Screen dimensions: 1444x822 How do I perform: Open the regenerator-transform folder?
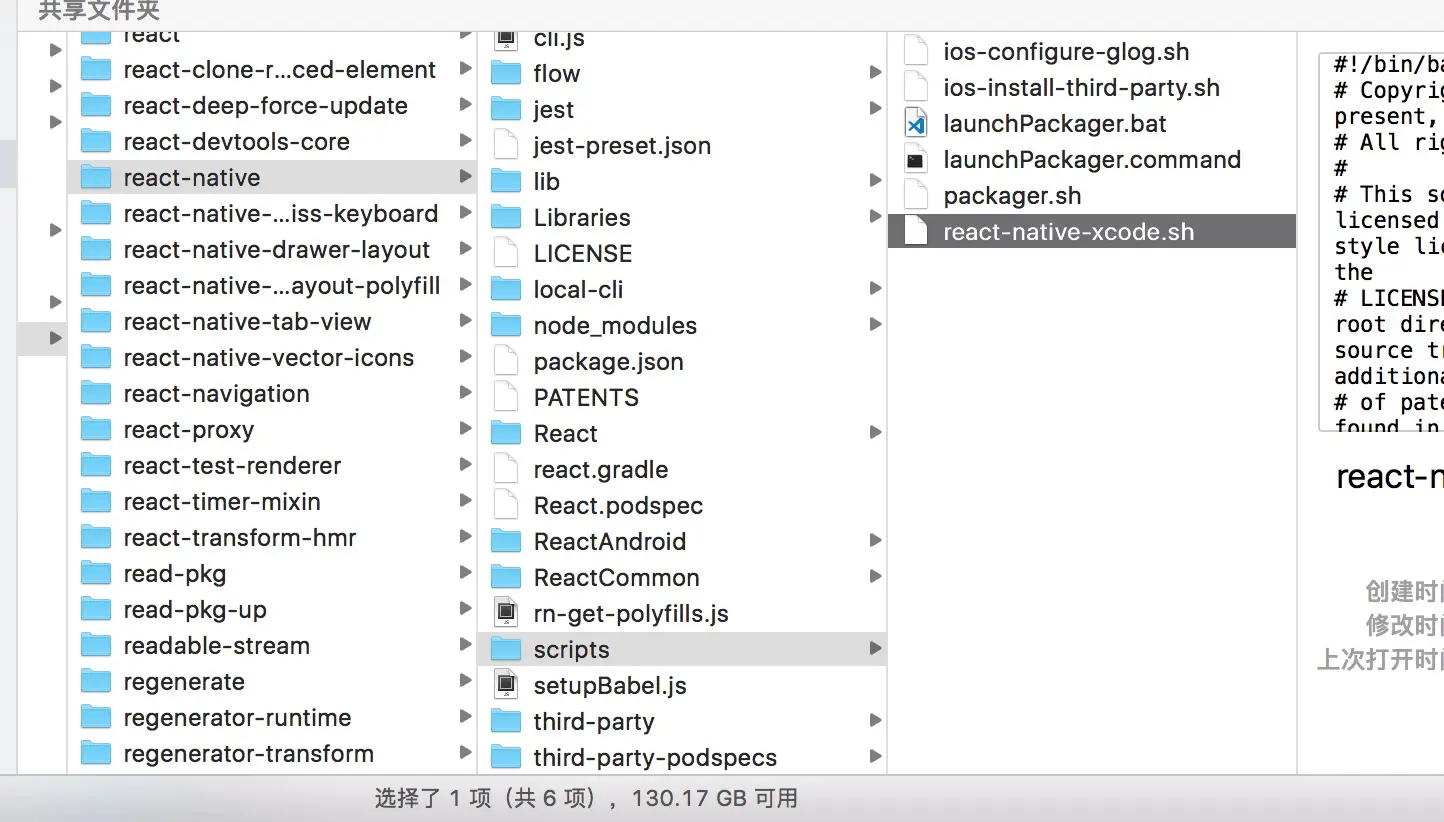272,754
